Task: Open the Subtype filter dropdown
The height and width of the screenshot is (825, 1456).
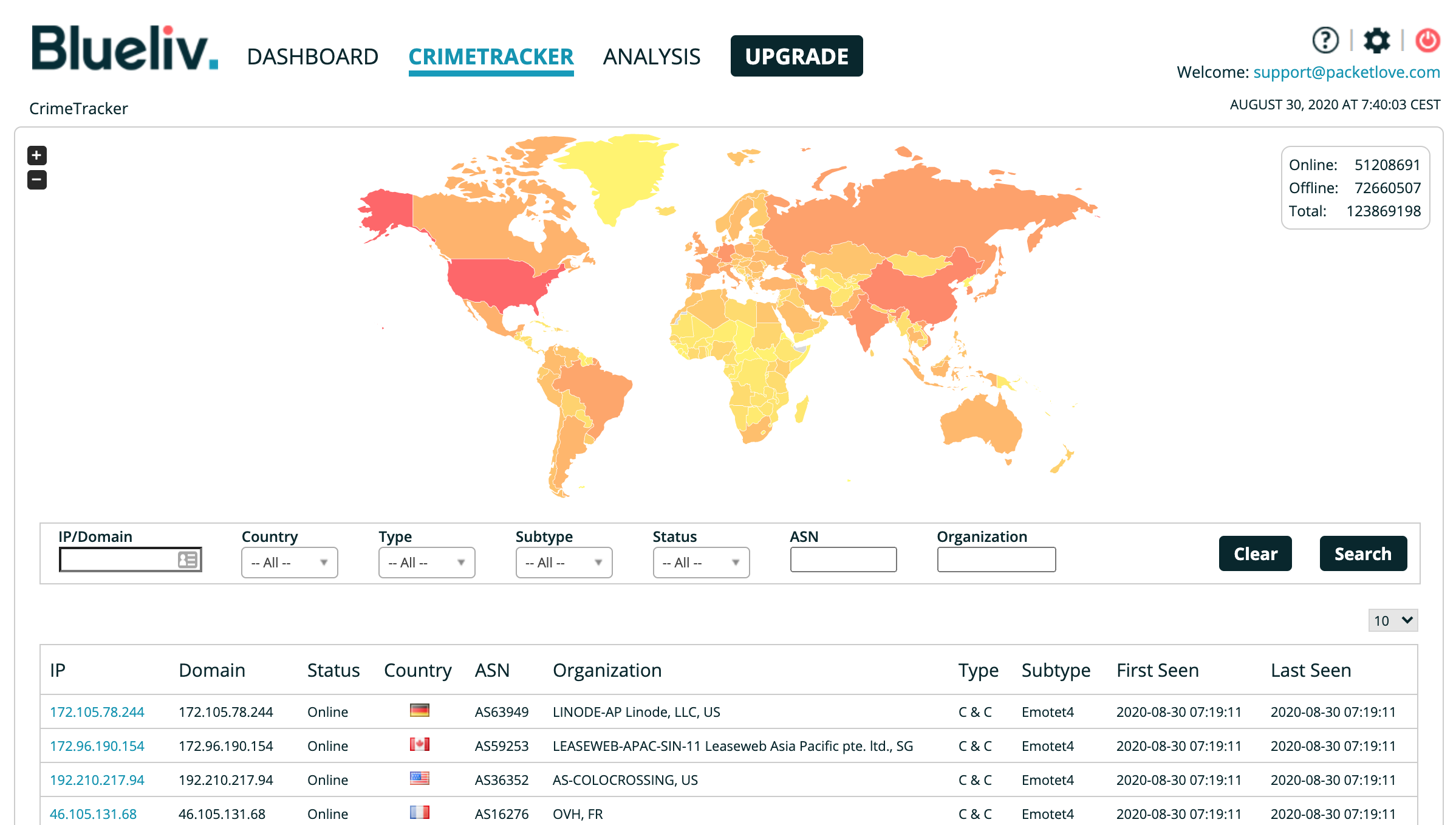Action: 564,563
